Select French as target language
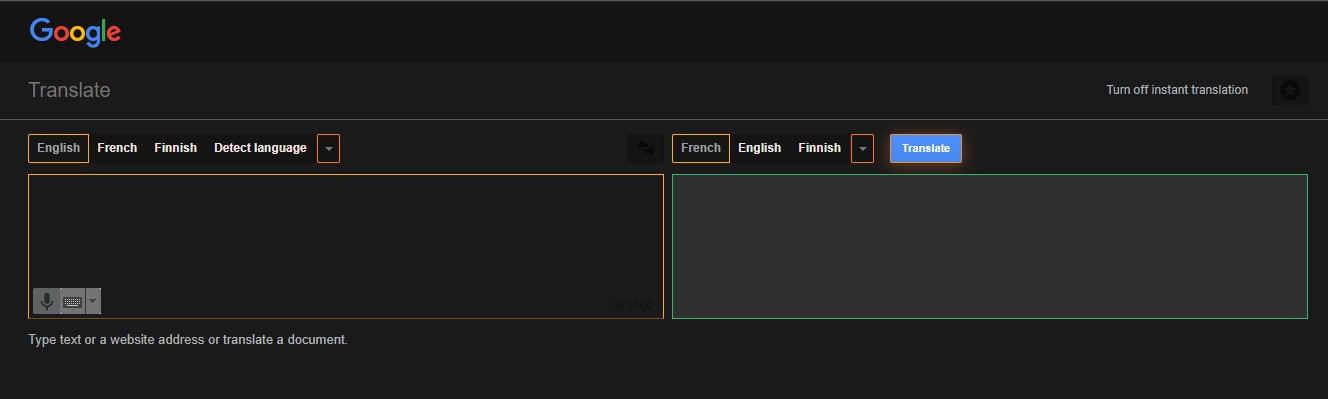1328x399 pixels. click(700, 148)
